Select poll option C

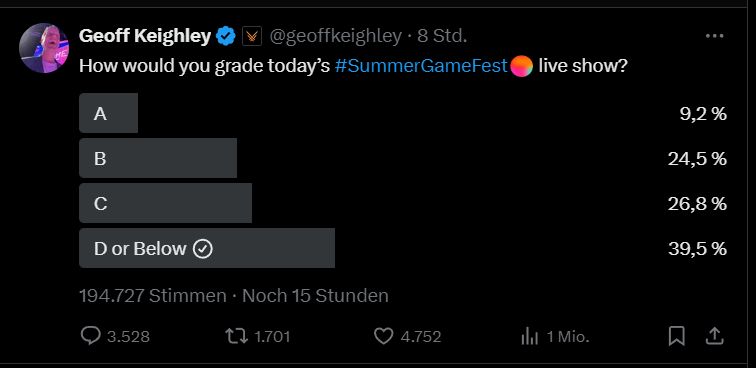pyautogui.click(x=403, y=203)
